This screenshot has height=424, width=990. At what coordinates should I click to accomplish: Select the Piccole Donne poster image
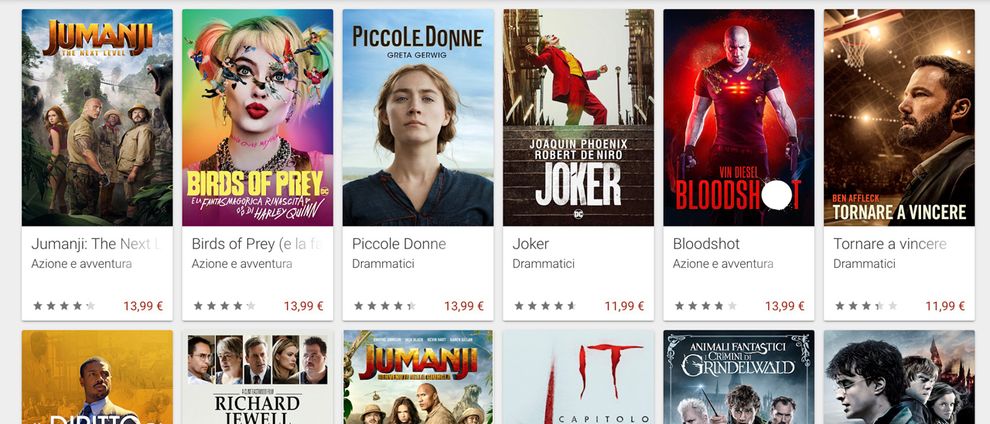pyautogui.click(x=418, y=117)
